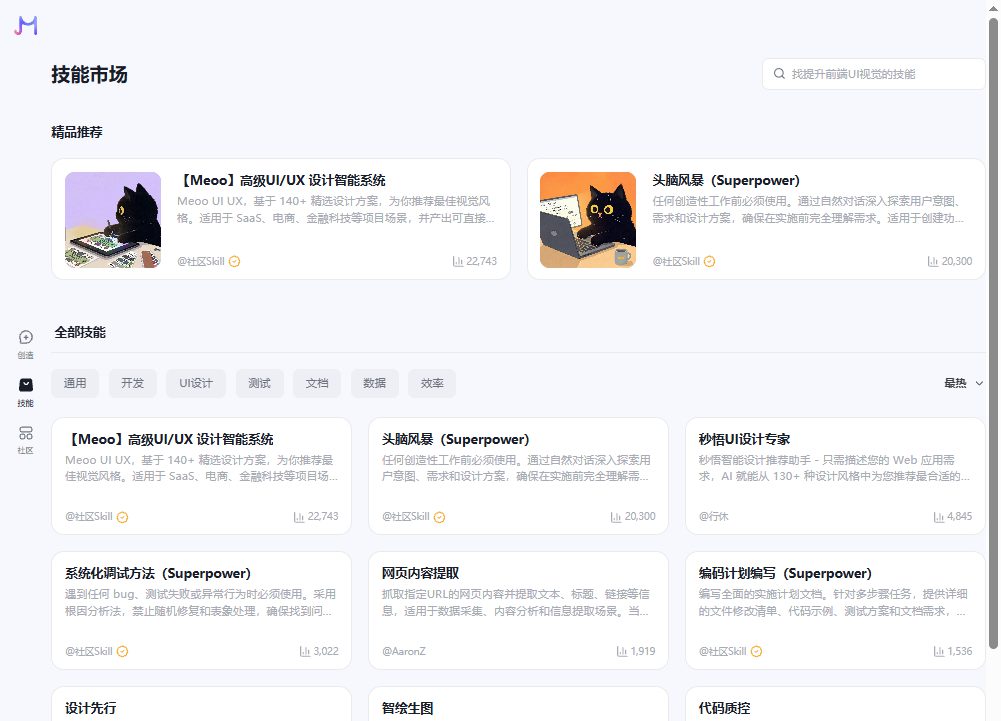Click author @AaronZ
The image size is (1001, 721).
(x=404, y=651)
